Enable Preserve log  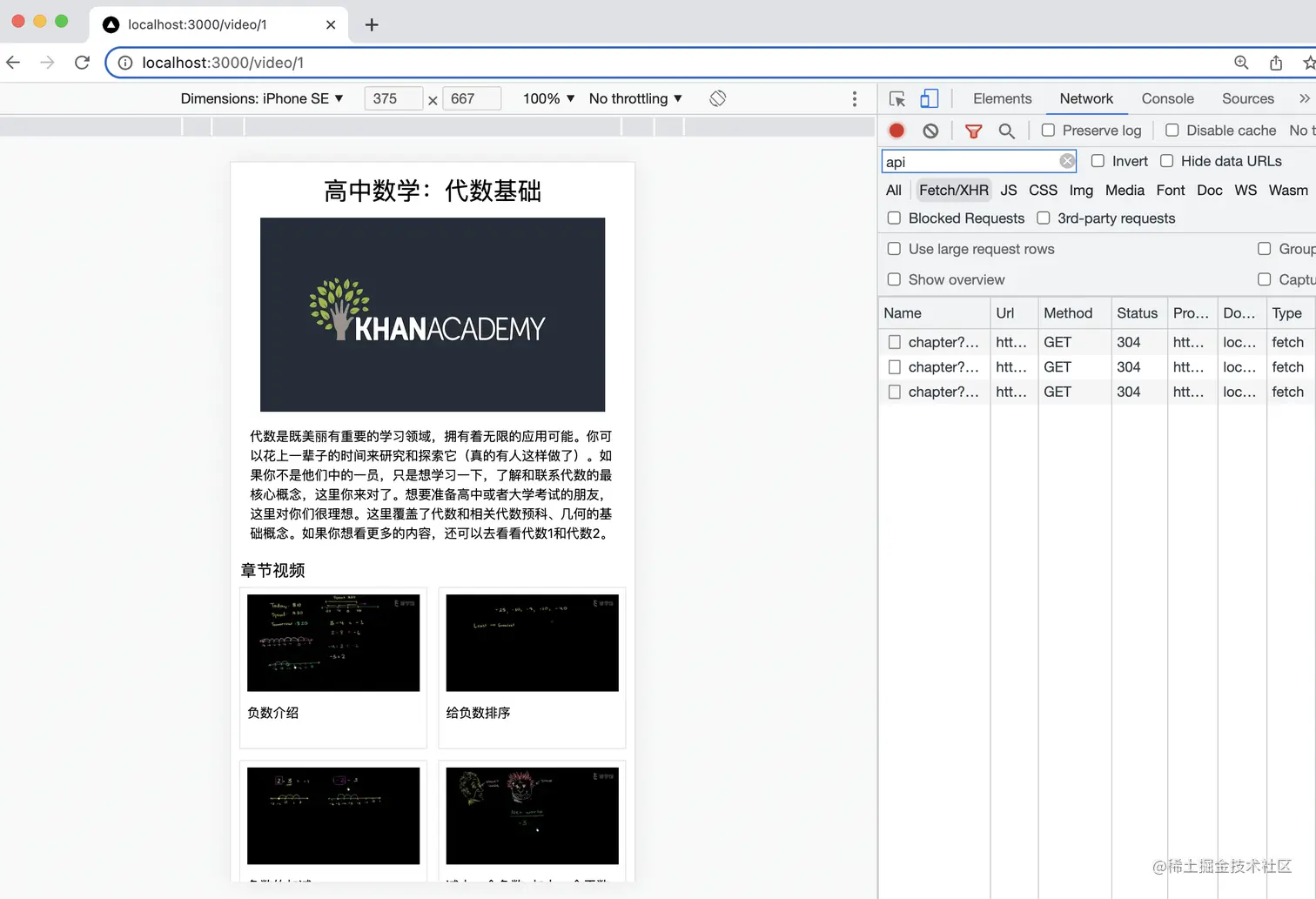coord(1048,130)
